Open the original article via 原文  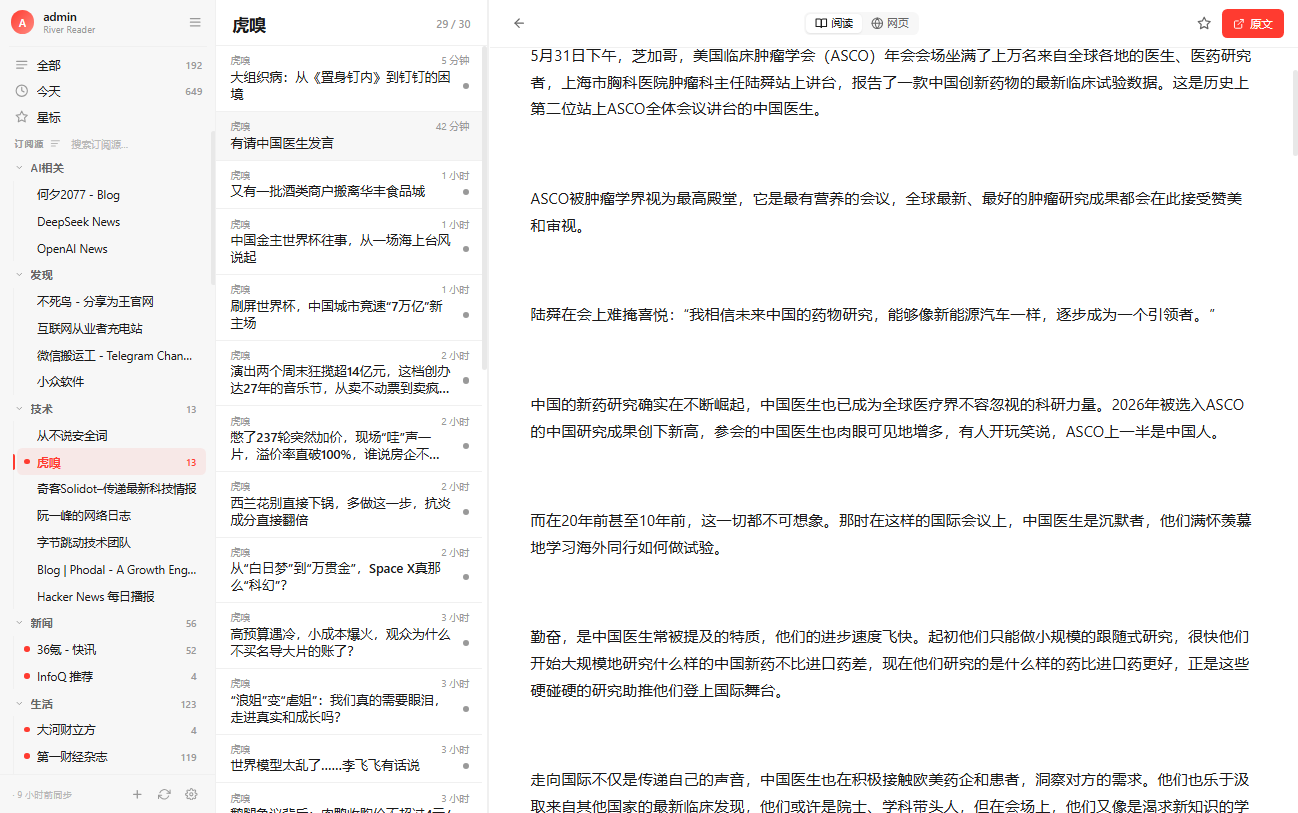click(1253, 23)
